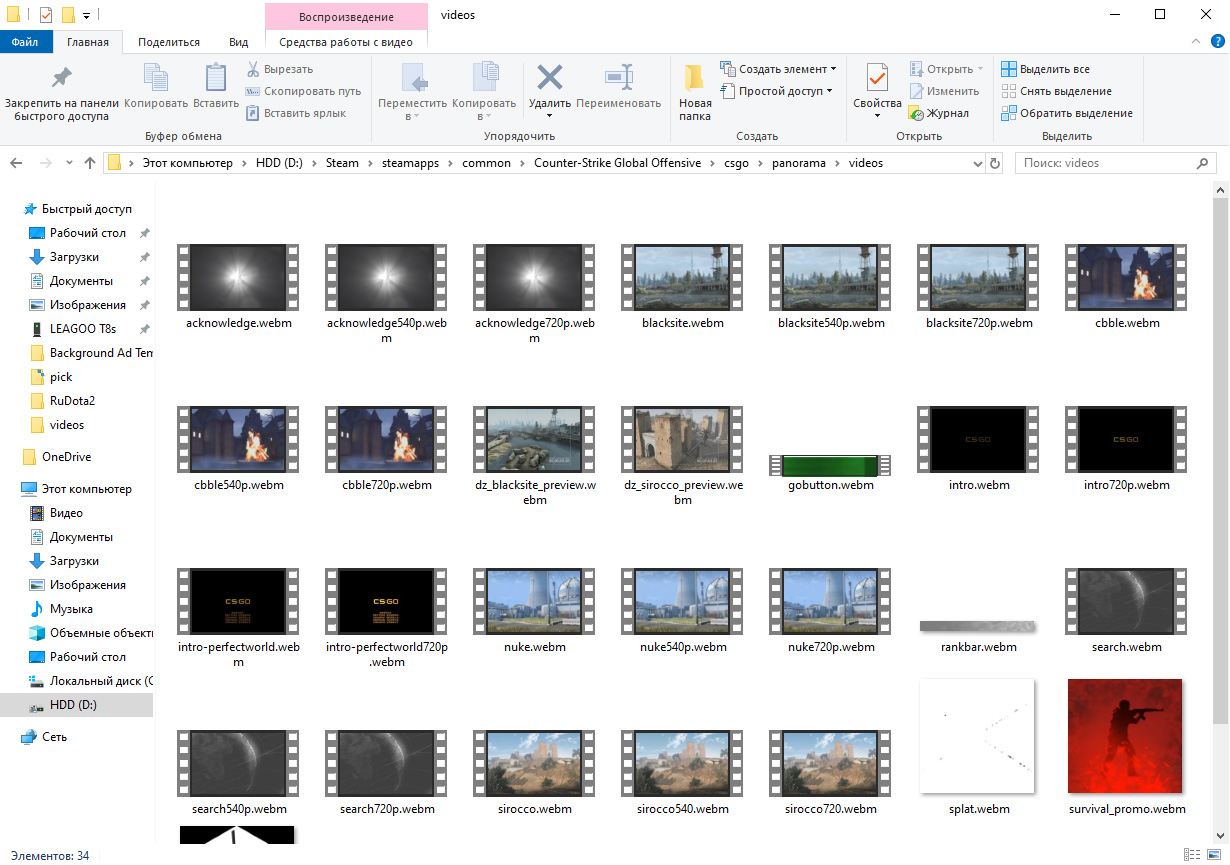Click the Delete (Удалить) ribbon icon
Screen dimensions: 1230x865
[549, 78]
